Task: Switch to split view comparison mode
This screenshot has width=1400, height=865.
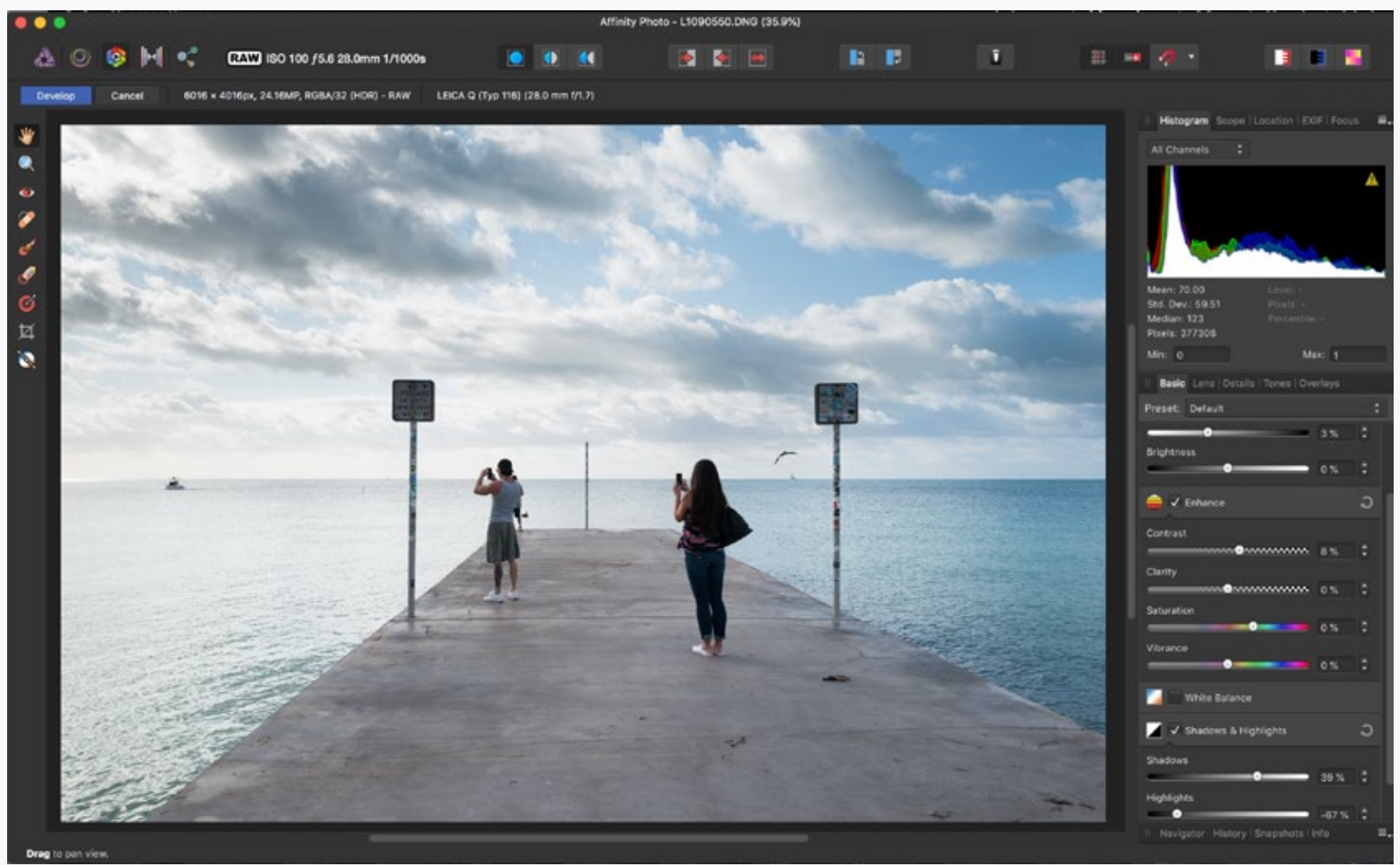Action: pyautogui.click(x=551, y=58)
